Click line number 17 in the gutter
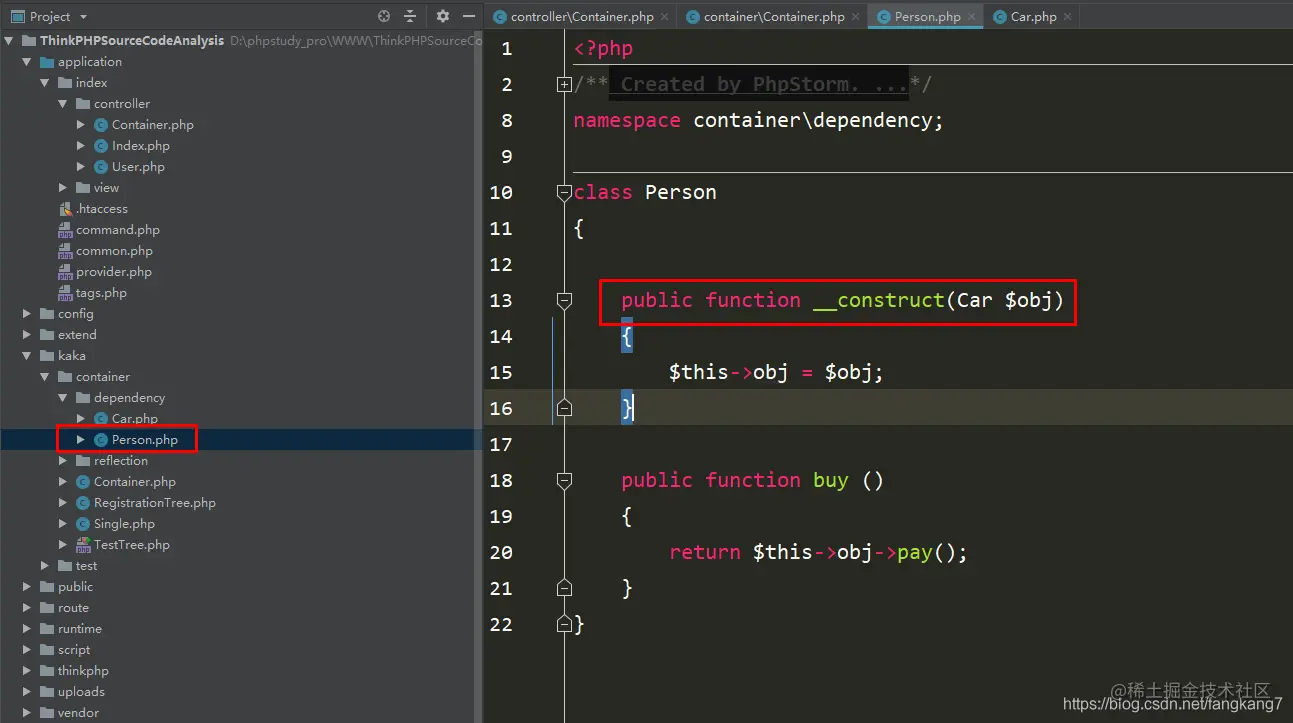The image size is (1293, 723). click(501, 444)
